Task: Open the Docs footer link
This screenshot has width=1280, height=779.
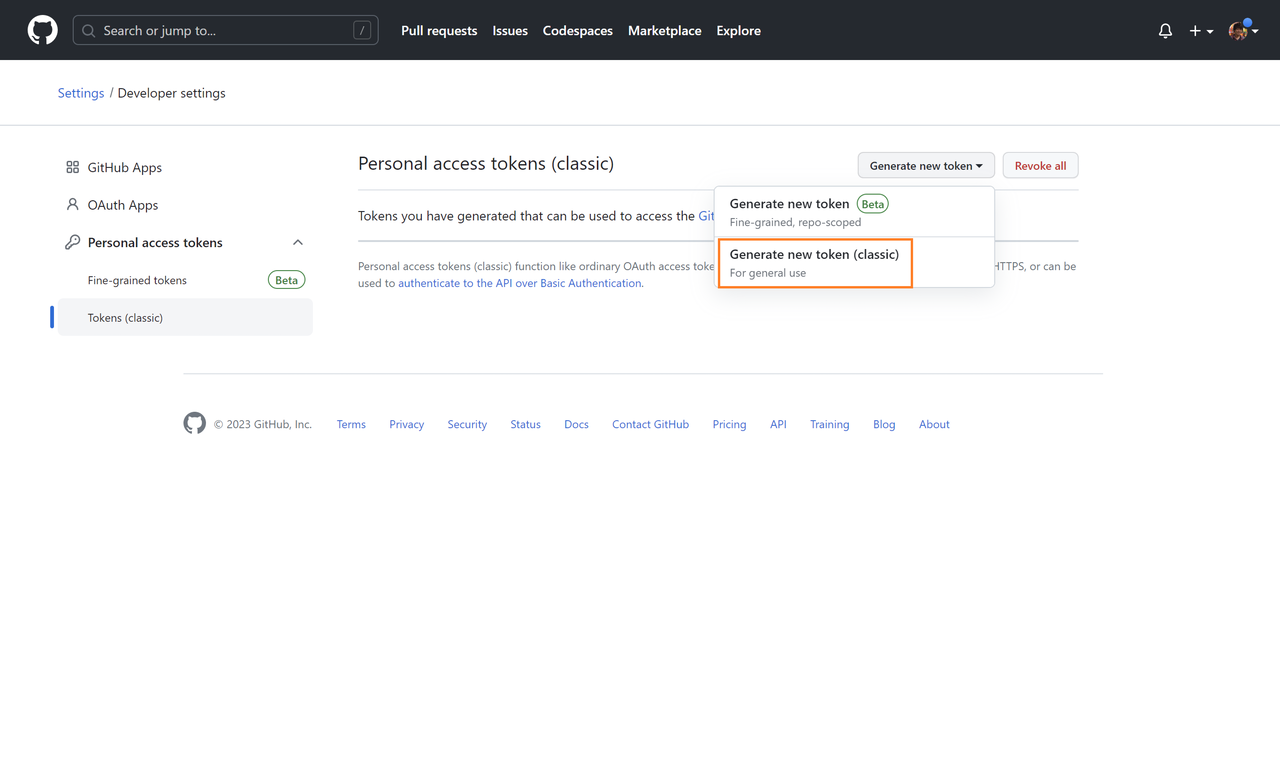Action: tap(576, 424)
